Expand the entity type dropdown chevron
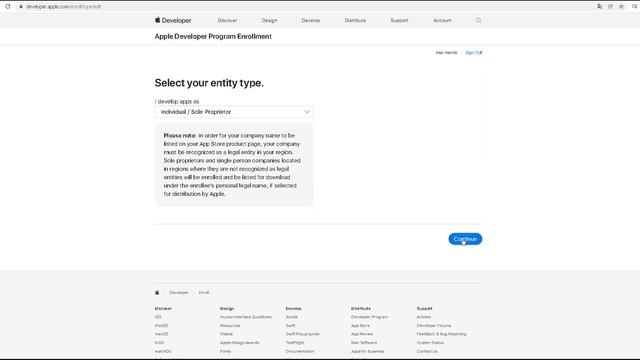 [x=307, y=111]
